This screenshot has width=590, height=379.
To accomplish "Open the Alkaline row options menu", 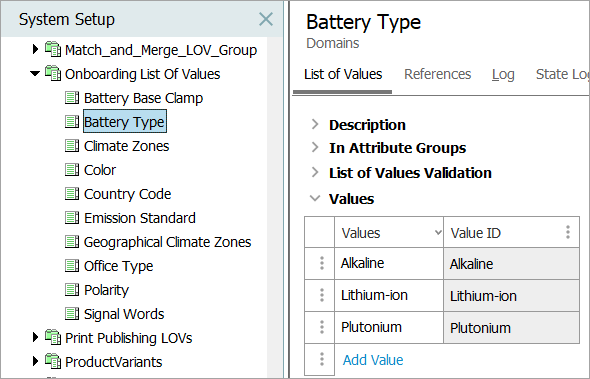I will click(x=322, y=263).
